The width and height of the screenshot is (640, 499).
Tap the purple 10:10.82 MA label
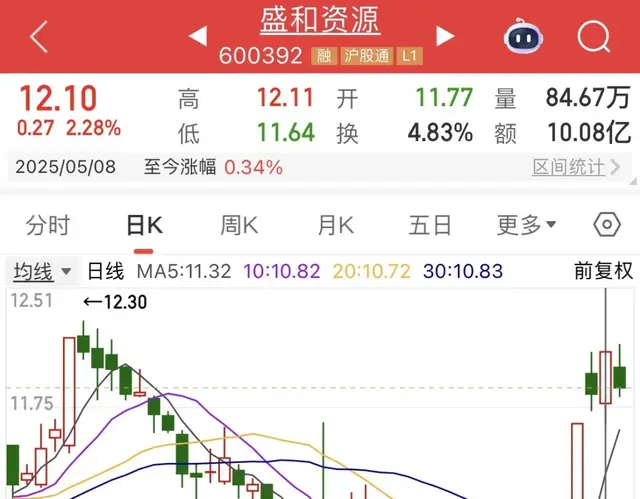tap(282, 271)
